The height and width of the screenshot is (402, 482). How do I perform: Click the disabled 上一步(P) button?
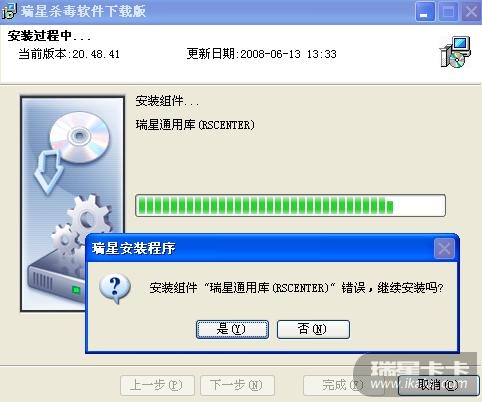[x=157, y=385]
